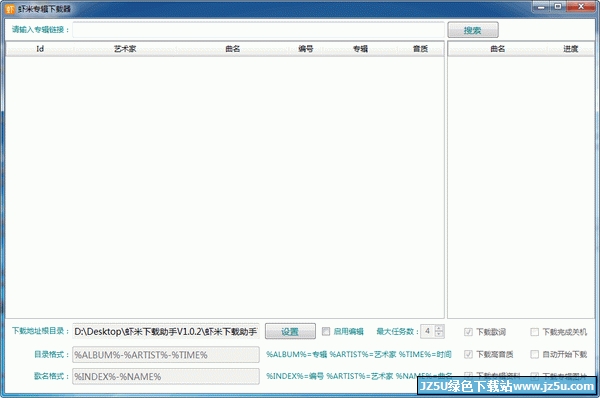Click the Xiami app icon in title bar
The height and width of the screenshot is (398, 600).
[x=10, y=9]
